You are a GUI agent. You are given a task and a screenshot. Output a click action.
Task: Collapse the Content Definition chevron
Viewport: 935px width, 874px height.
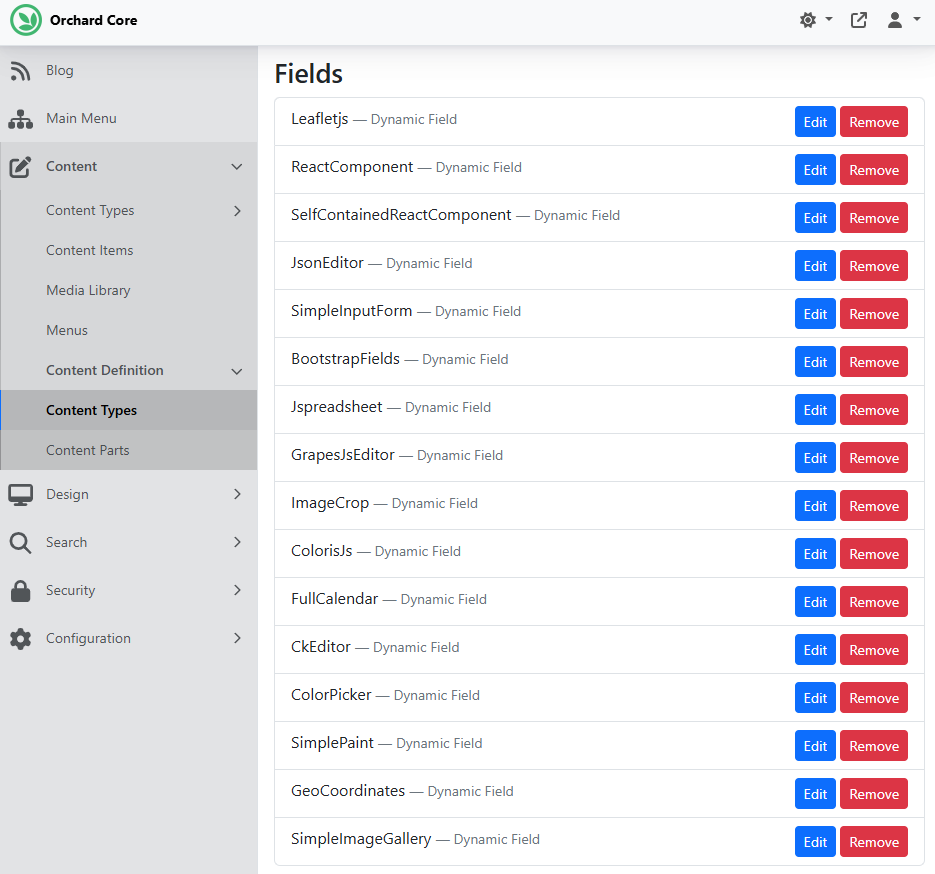pos(237,371)
